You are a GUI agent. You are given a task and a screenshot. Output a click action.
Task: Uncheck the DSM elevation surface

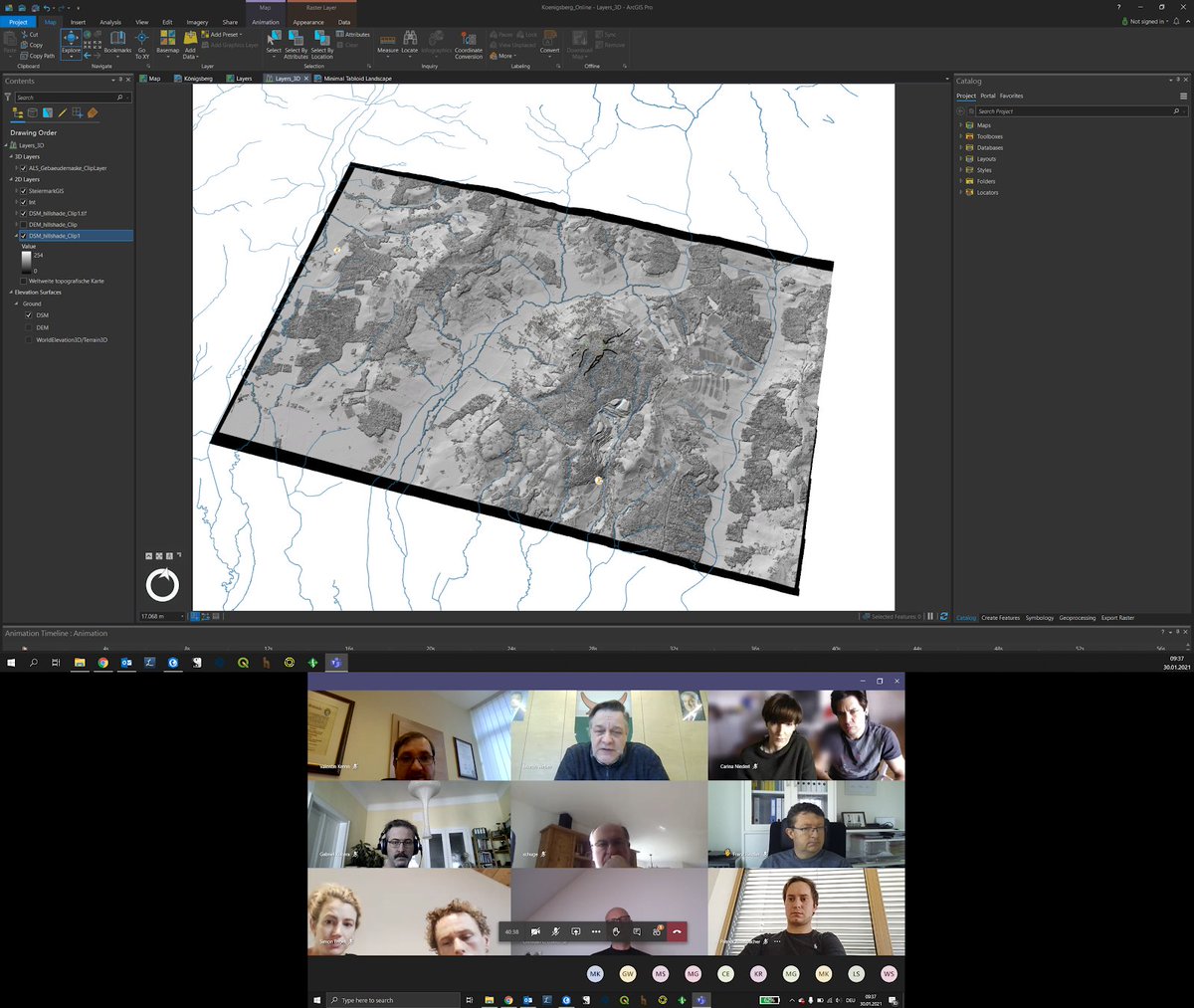click(x=29, y=315)
